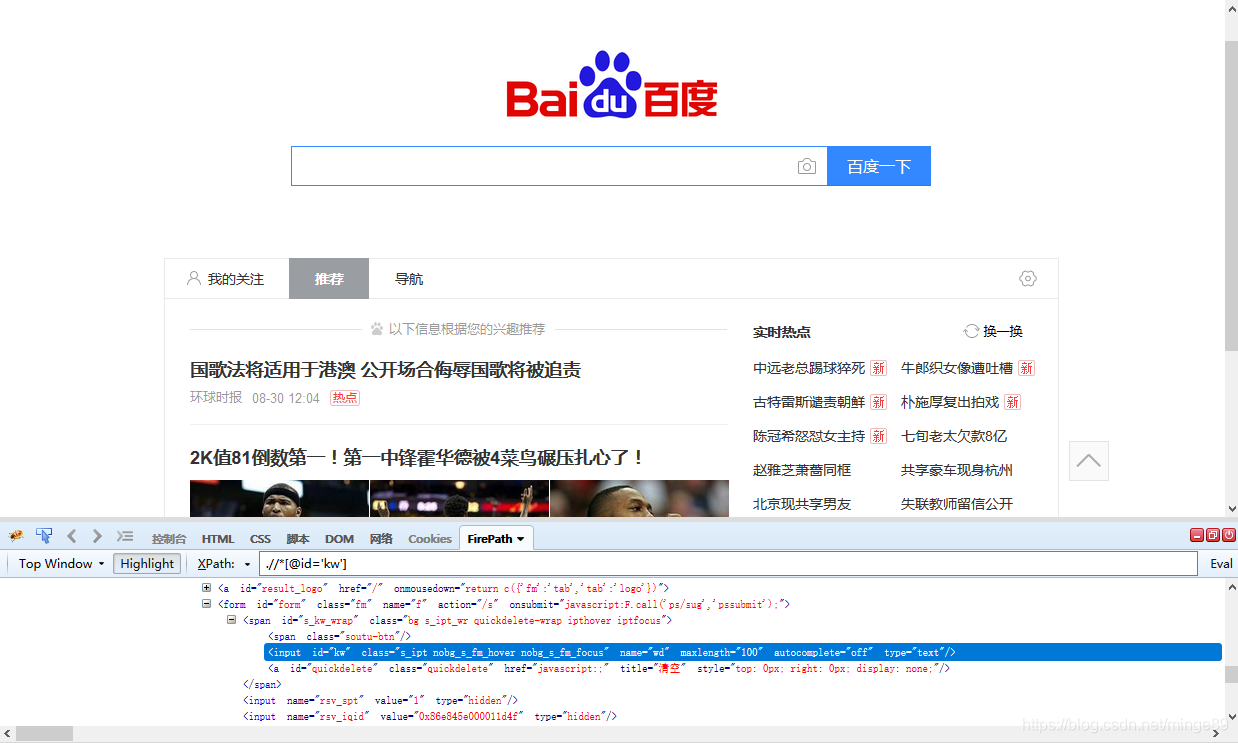Viewport: 1238px width, 743px height.
Task: Select the 导航 tab
Action: [409, 279]
